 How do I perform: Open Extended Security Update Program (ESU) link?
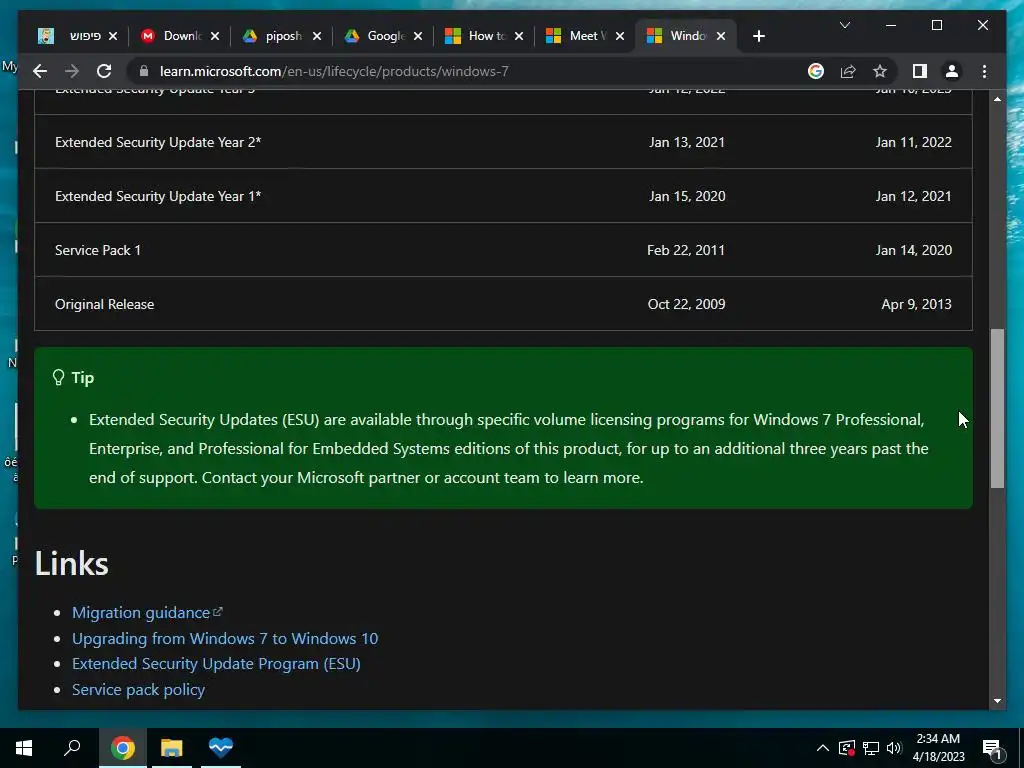click(216, 664)
